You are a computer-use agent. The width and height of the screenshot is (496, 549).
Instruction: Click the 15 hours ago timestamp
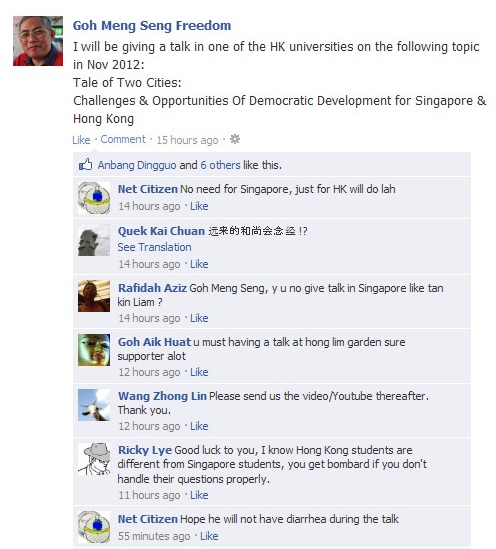[187, 140]
